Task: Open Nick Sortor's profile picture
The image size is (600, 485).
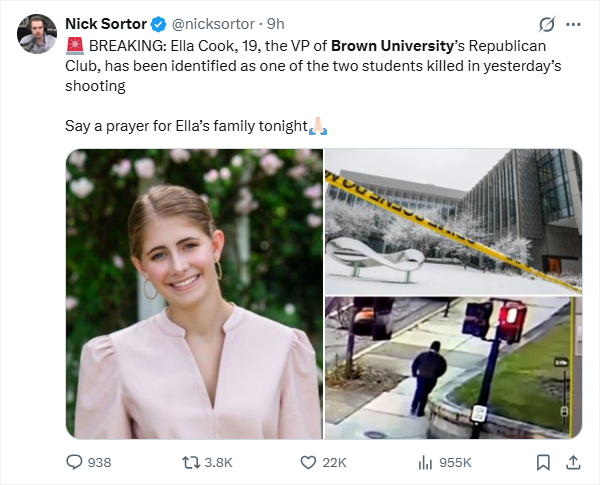Action: [36, 34]
